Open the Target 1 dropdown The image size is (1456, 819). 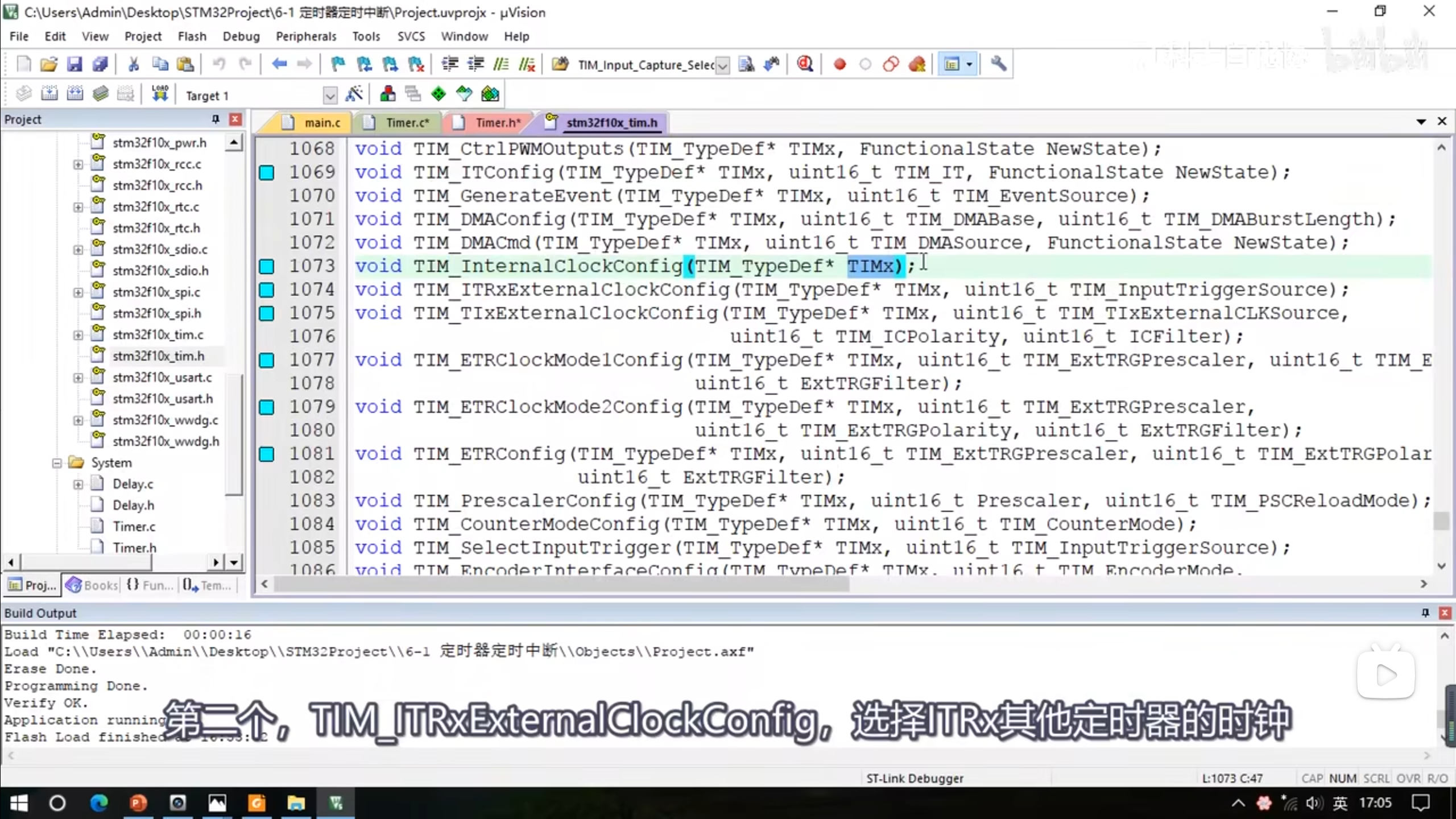pyautogui.click(x=330, y=96)
